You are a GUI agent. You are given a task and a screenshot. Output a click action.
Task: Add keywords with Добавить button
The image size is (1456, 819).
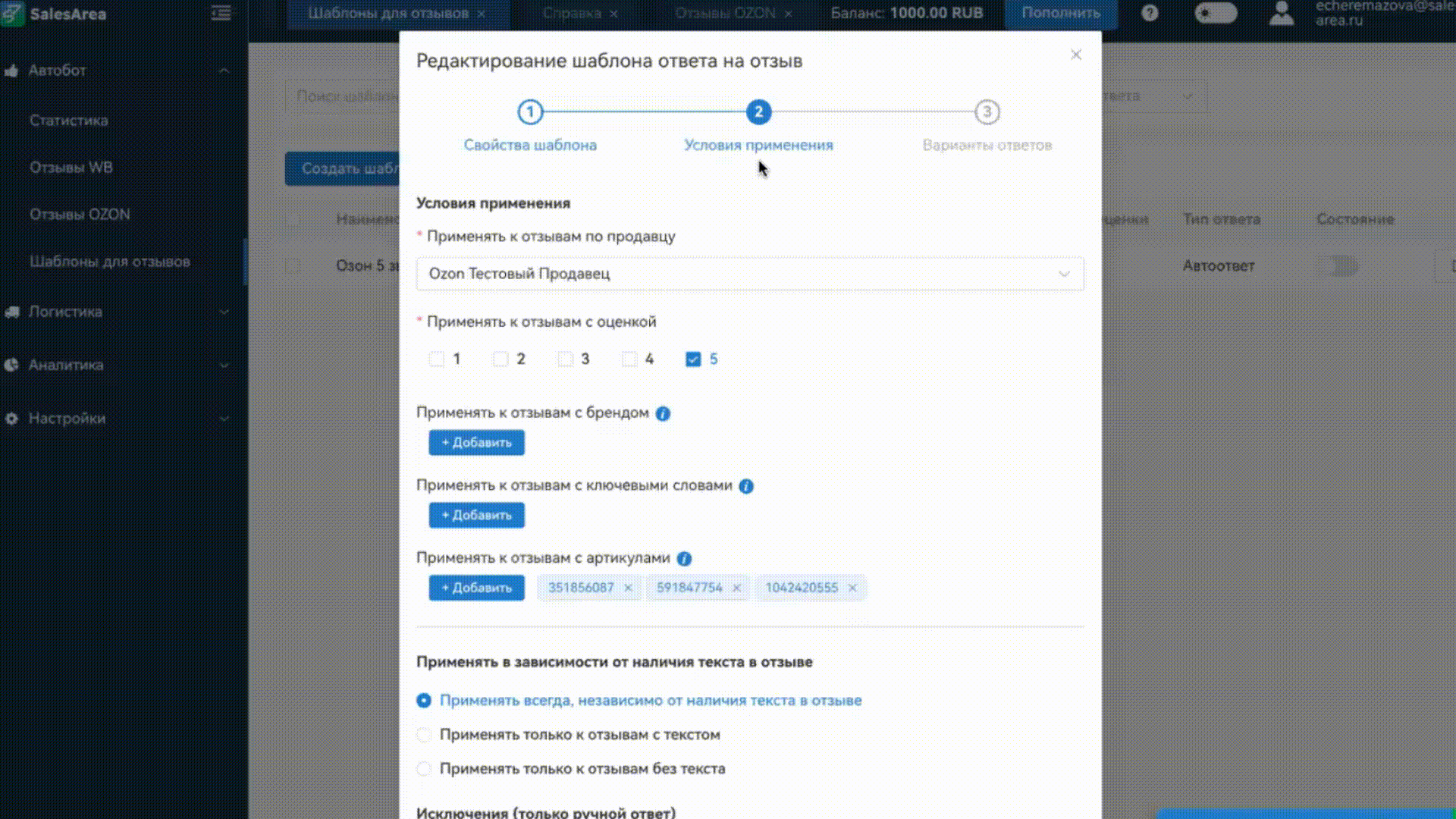(476, 516)
